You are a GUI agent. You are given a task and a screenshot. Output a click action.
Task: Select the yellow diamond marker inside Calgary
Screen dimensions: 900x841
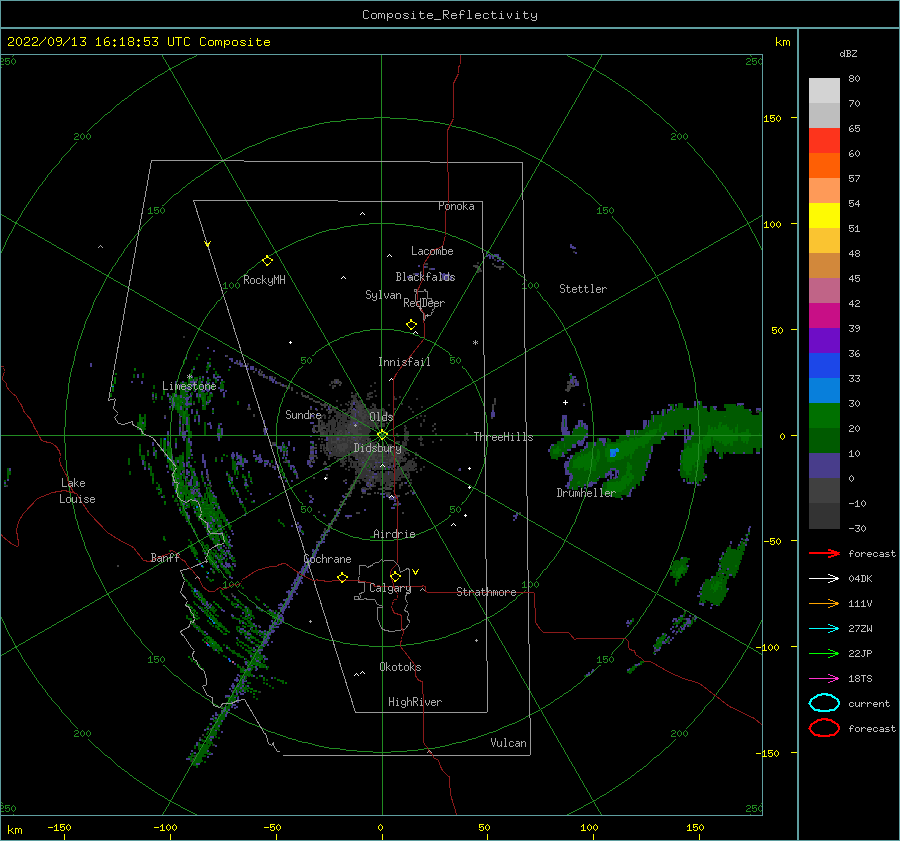tap(395, 576)
